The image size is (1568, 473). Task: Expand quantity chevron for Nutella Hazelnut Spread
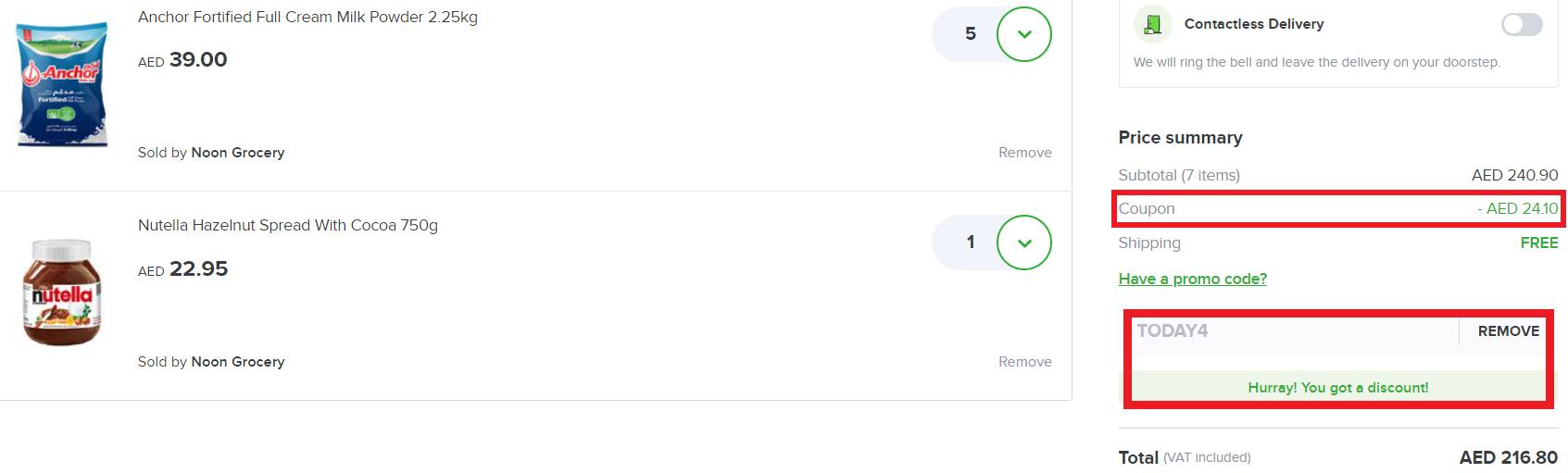click(1023, 243)
